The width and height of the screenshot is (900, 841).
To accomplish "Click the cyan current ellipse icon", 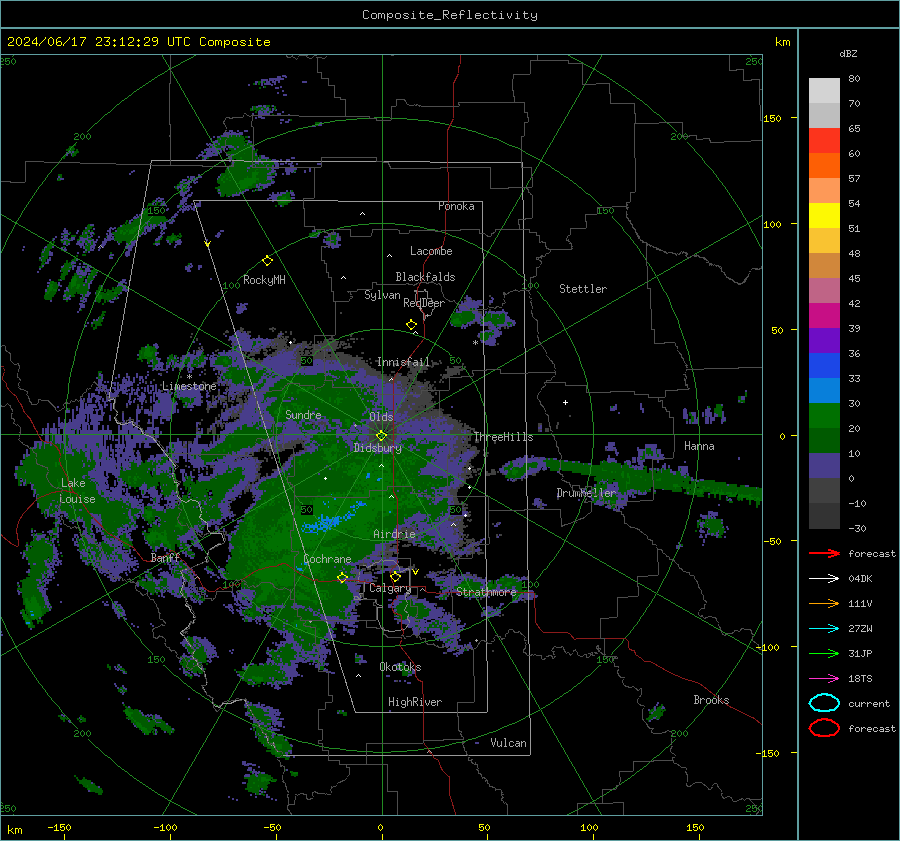I will pos(824,703).
